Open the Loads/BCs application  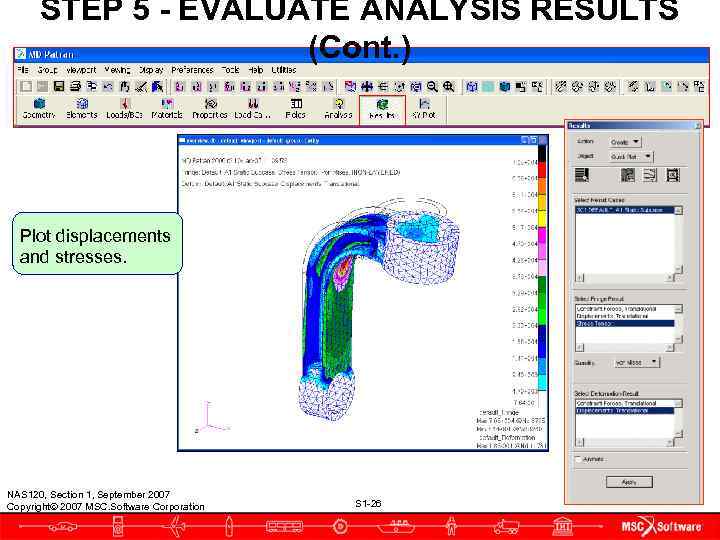pos(124,109)
